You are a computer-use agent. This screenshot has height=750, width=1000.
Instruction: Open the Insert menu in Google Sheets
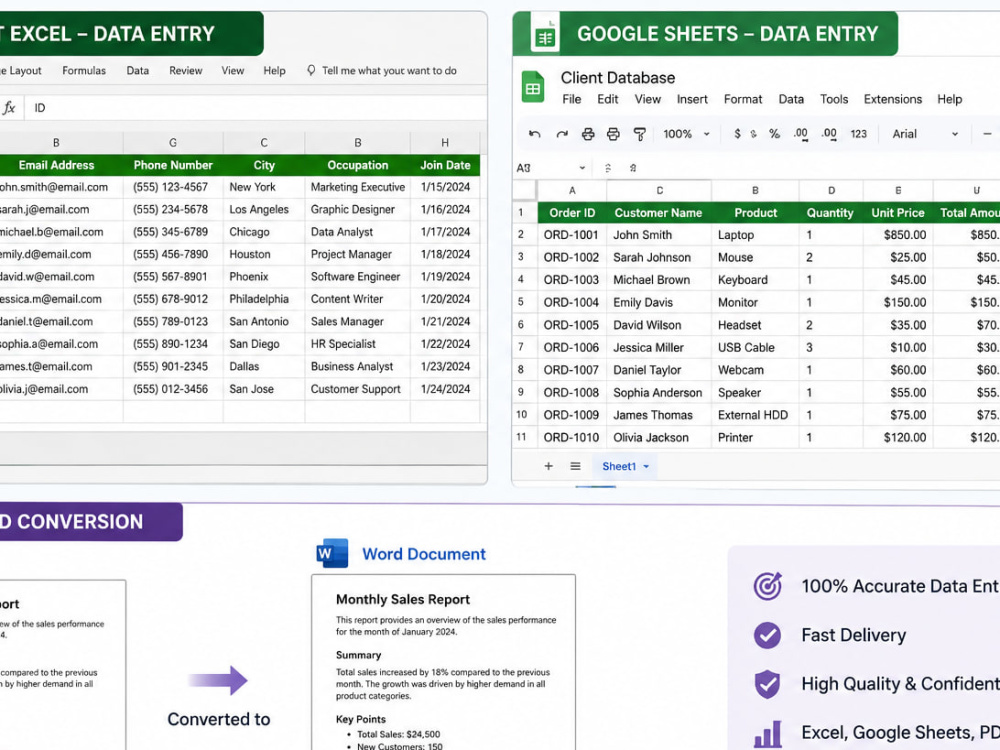[692, 99]
